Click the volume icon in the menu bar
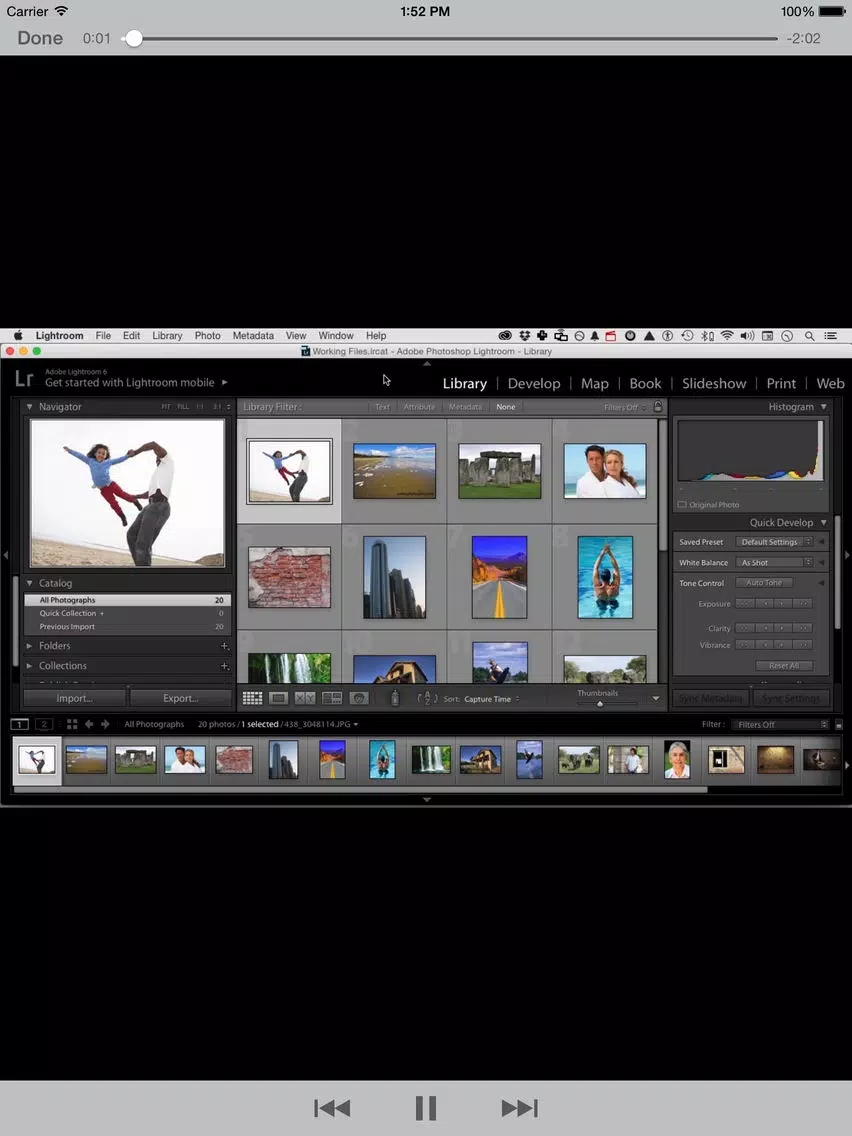Screen dimensions: 852x1136 point(747,335)
